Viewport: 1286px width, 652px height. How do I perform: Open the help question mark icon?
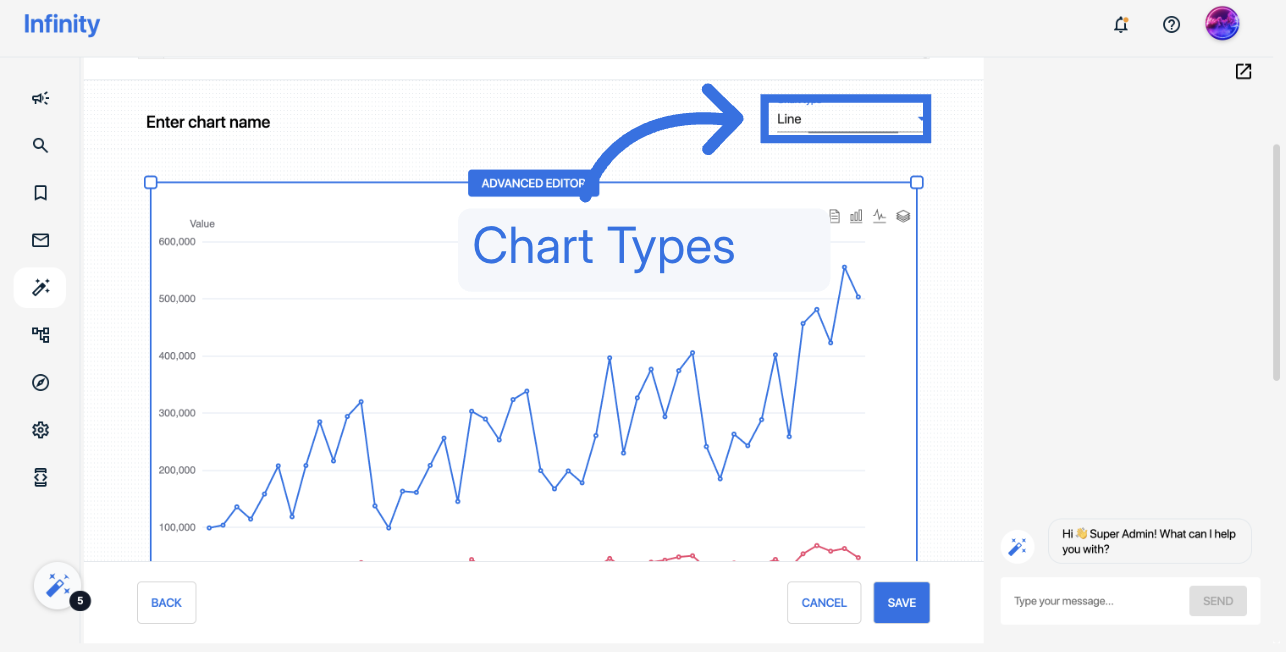(x=1172, y=25)
